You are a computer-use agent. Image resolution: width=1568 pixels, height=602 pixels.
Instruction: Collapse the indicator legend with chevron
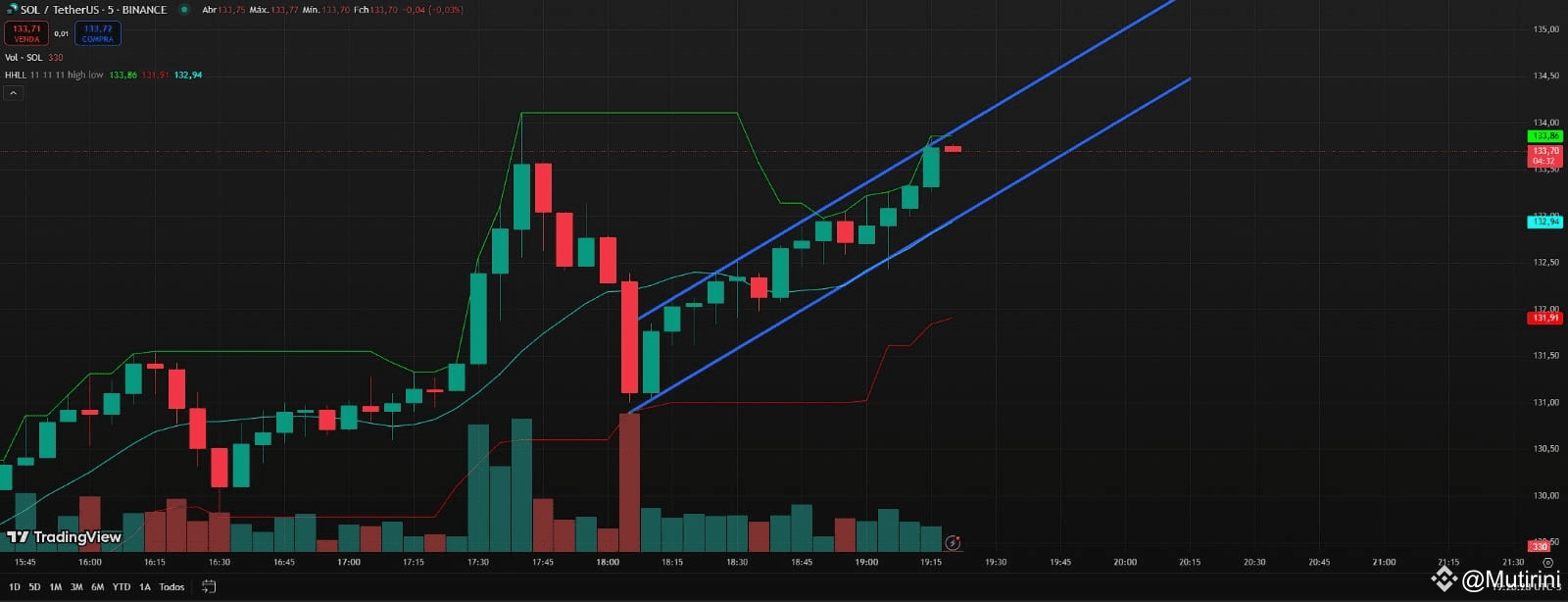pos(14,93)
